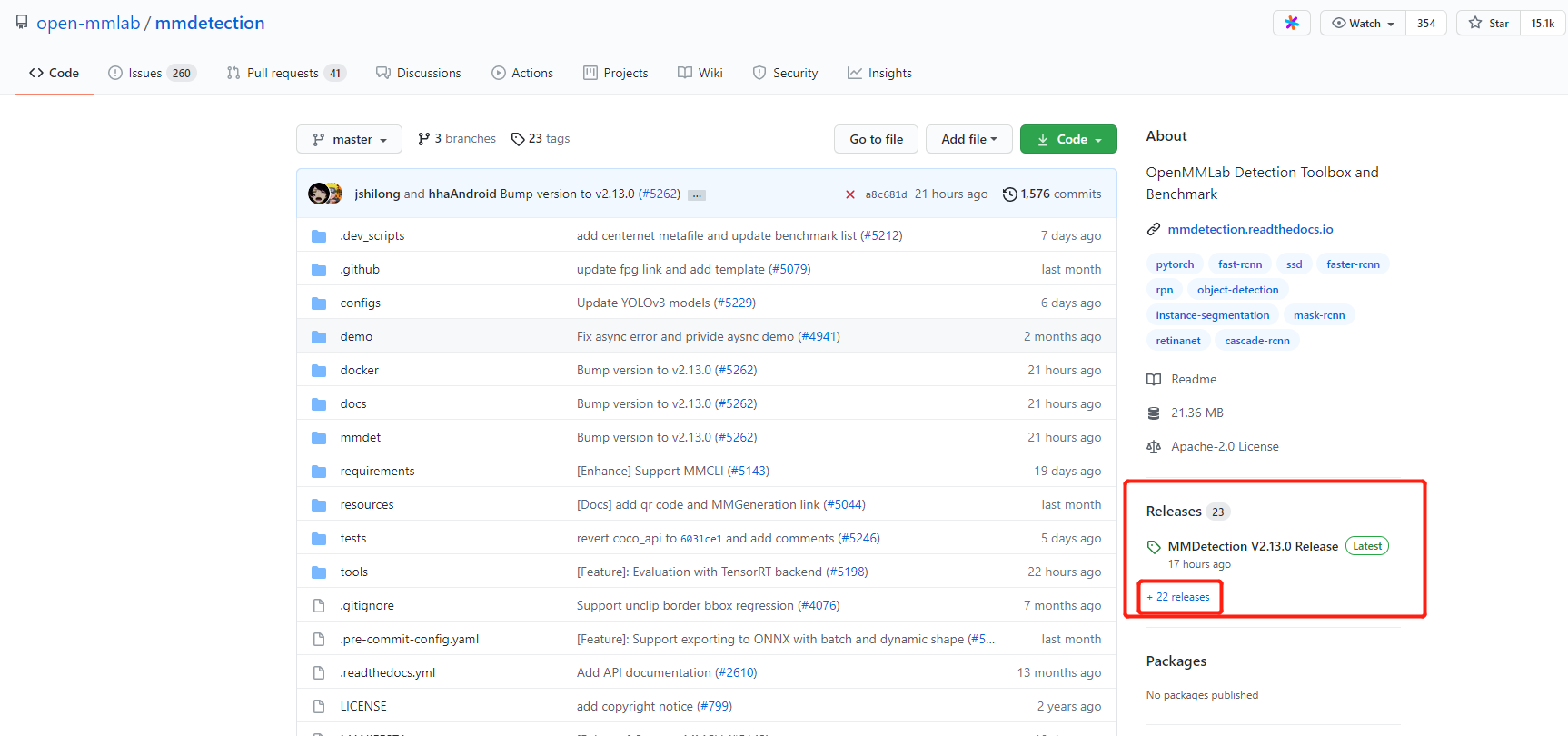Click commit hash 6031ce1 in tests row
The width and height of the screenshot is (1568, 736).
[x=701, y=539]
